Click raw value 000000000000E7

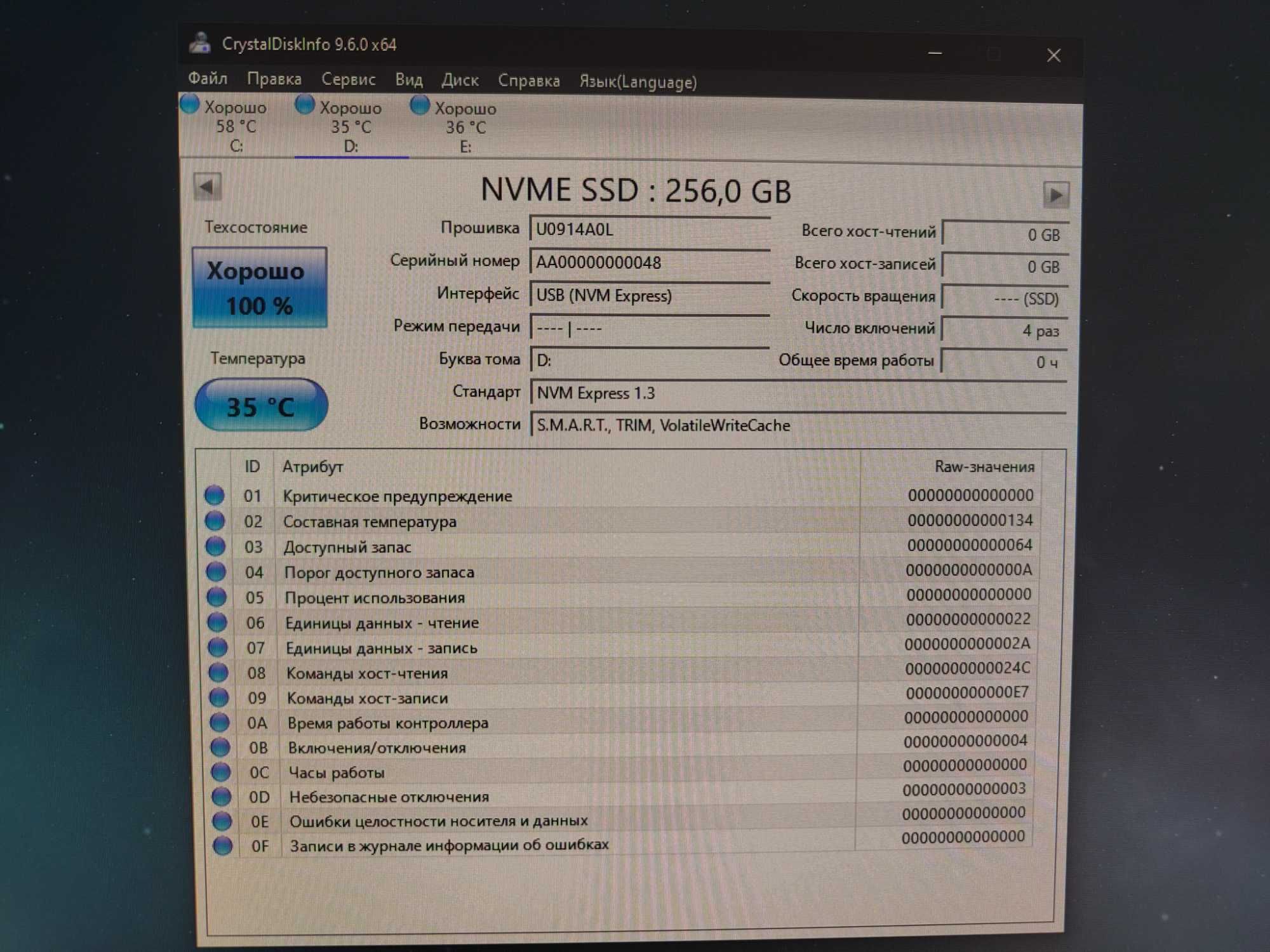(x=967, y=692)
